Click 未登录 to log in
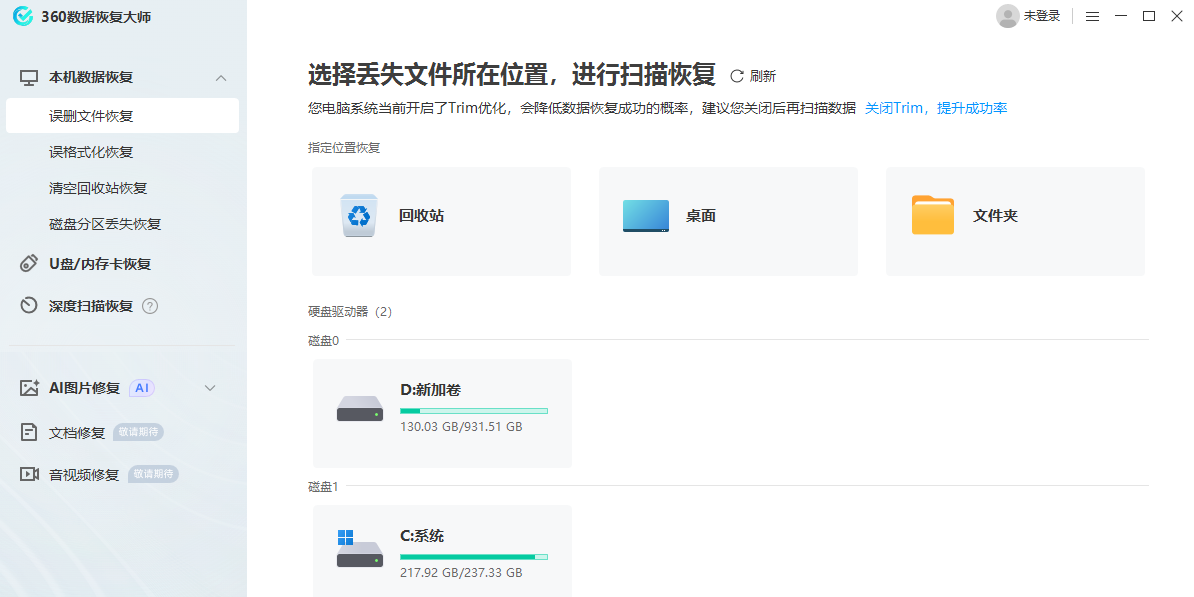The width and height of the screenshot is (1194, 597). point(1042,16)
